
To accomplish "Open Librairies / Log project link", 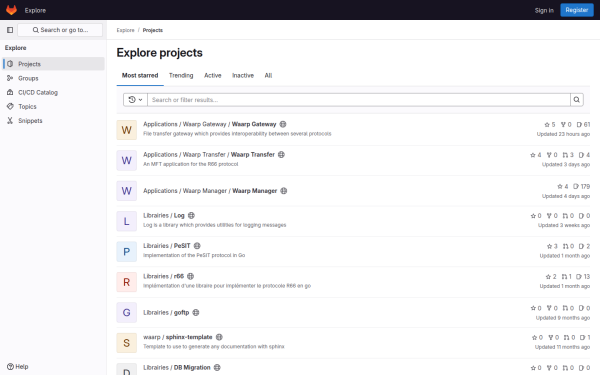I will (164, 215).
